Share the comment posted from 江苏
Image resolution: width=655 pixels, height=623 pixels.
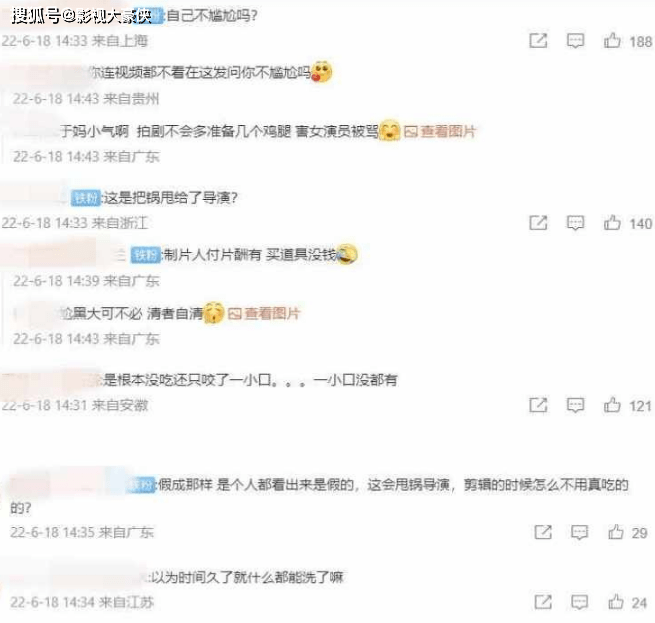tap(543, 602)
